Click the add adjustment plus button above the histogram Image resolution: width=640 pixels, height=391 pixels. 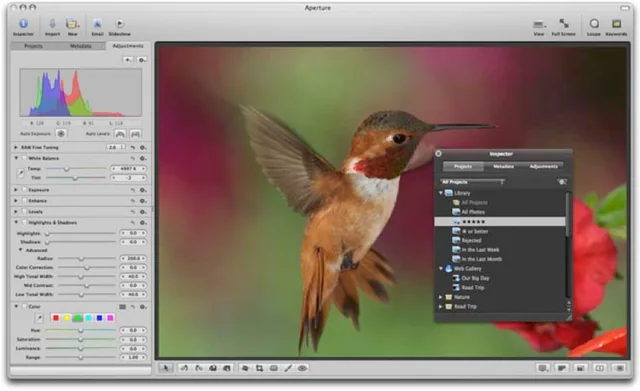point(128,60)
